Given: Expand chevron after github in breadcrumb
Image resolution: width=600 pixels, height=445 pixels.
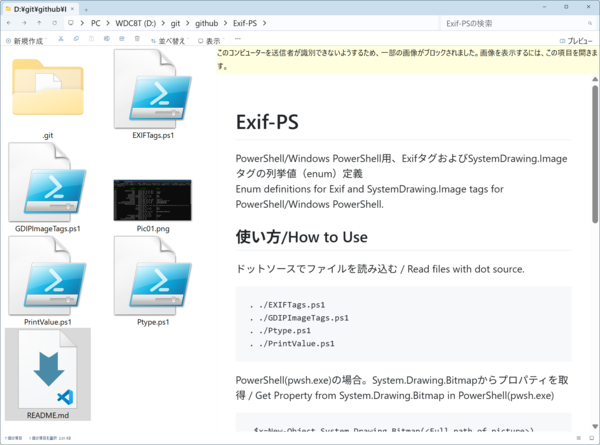Looking at the screenshot, I should 225,23.
